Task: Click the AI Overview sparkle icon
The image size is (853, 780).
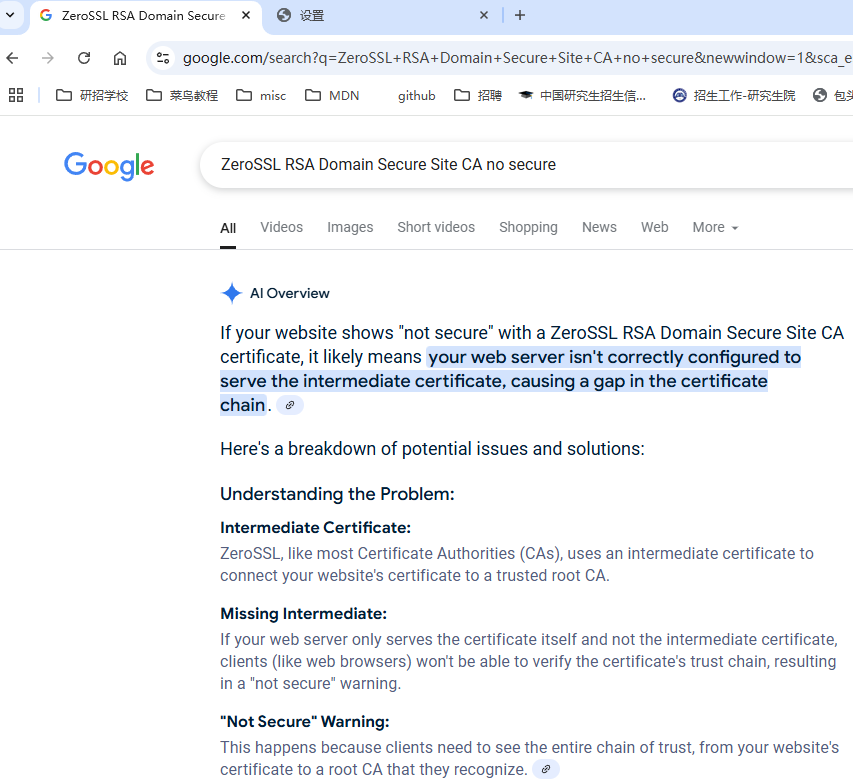Action: coord(232,293)
